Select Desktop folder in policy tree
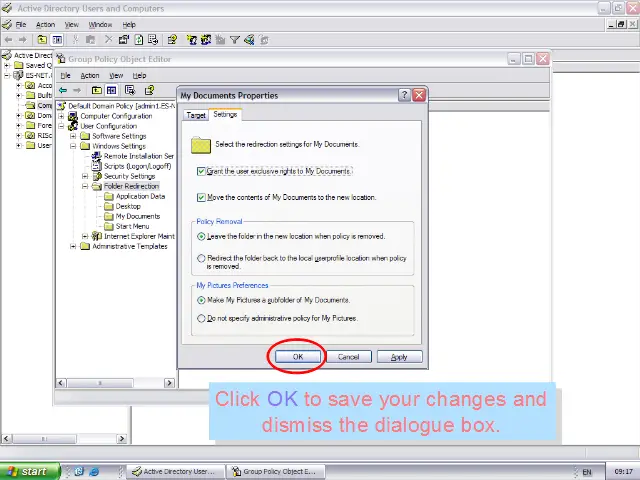The width and height of the screenshot is (640, 480). 128,206
